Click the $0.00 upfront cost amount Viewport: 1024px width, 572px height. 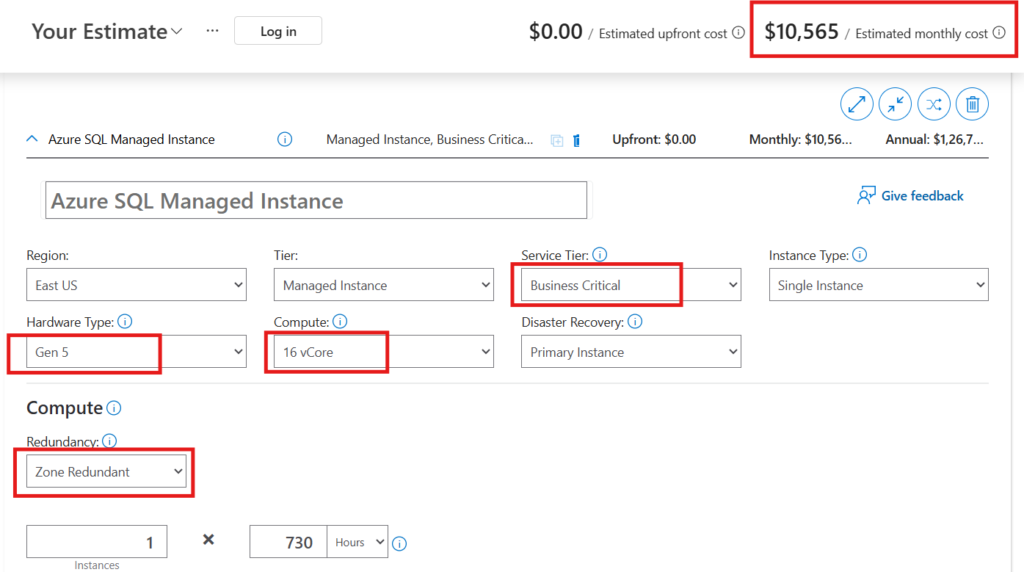[555, 31]
